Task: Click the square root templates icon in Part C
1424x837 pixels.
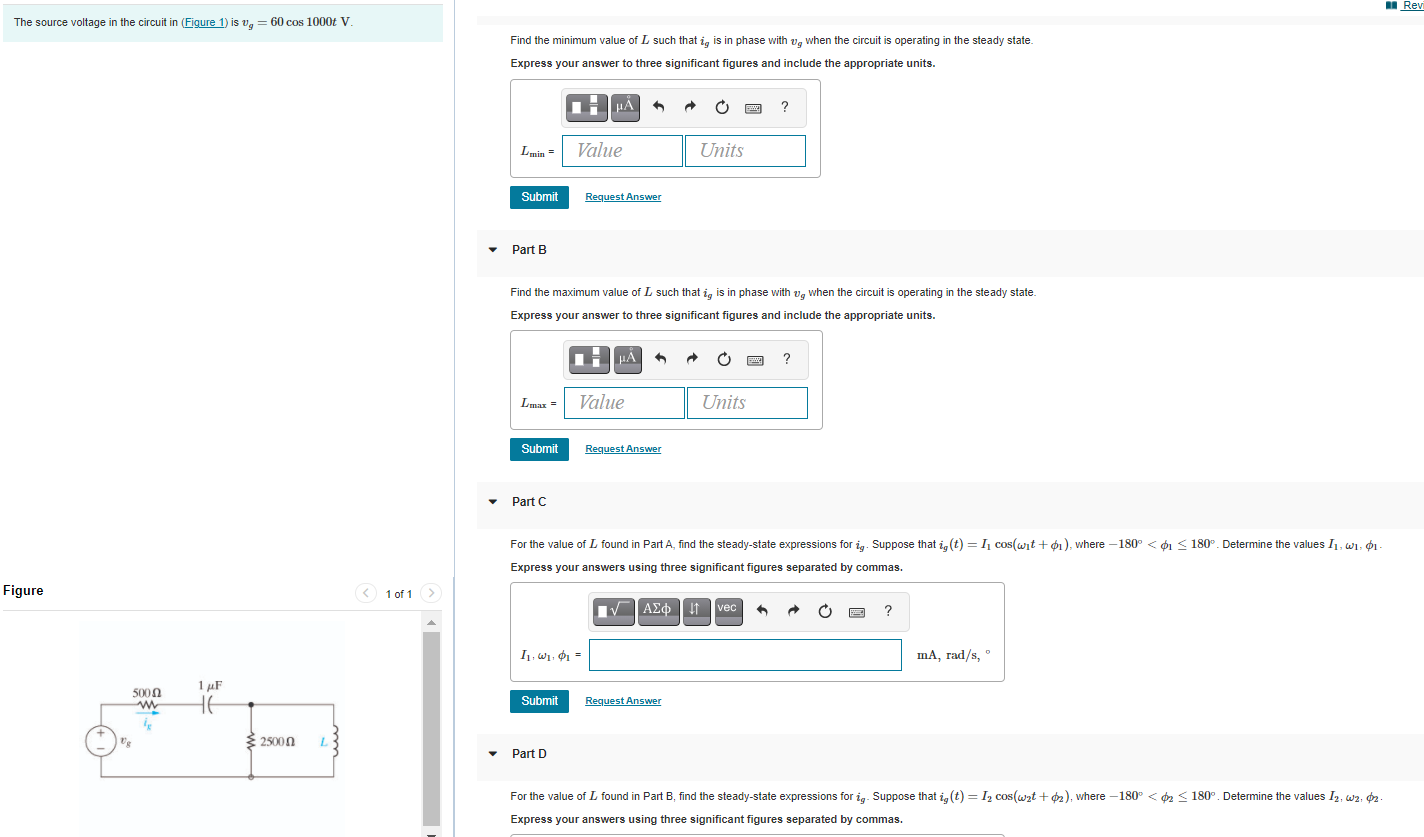Action: pos(614,610)
